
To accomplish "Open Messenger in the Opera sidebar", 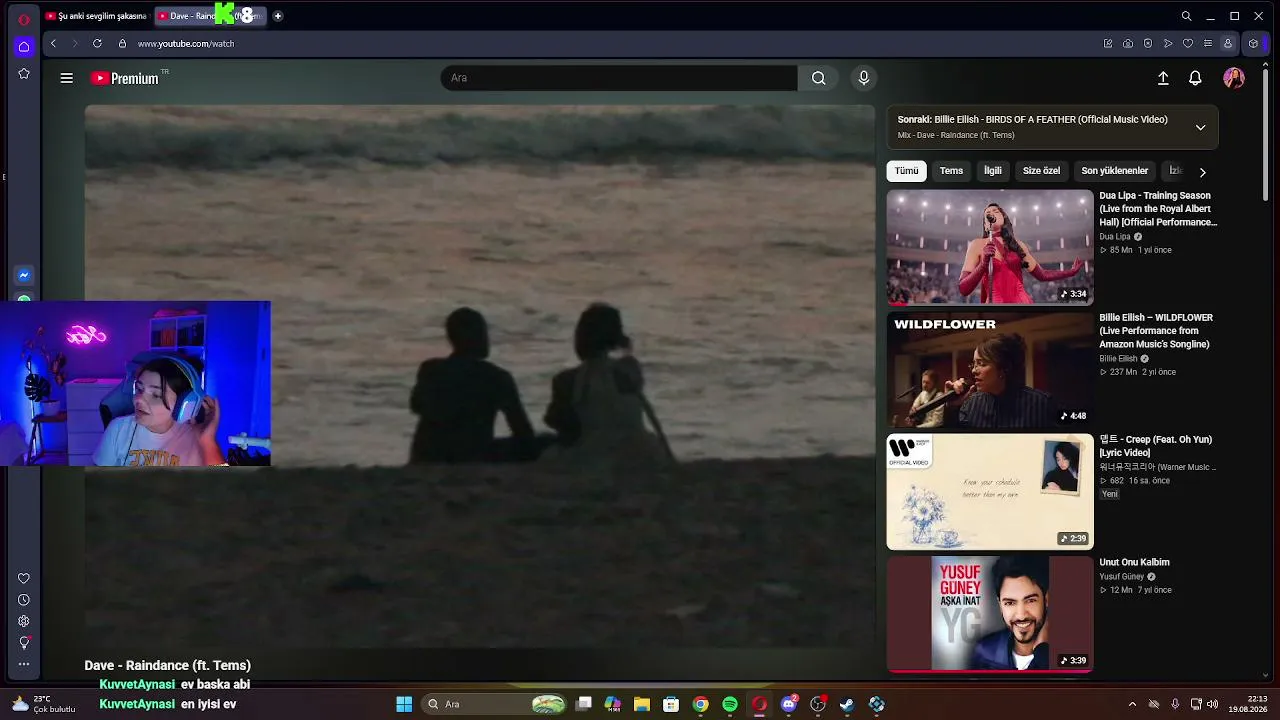I will pos(24,275).
